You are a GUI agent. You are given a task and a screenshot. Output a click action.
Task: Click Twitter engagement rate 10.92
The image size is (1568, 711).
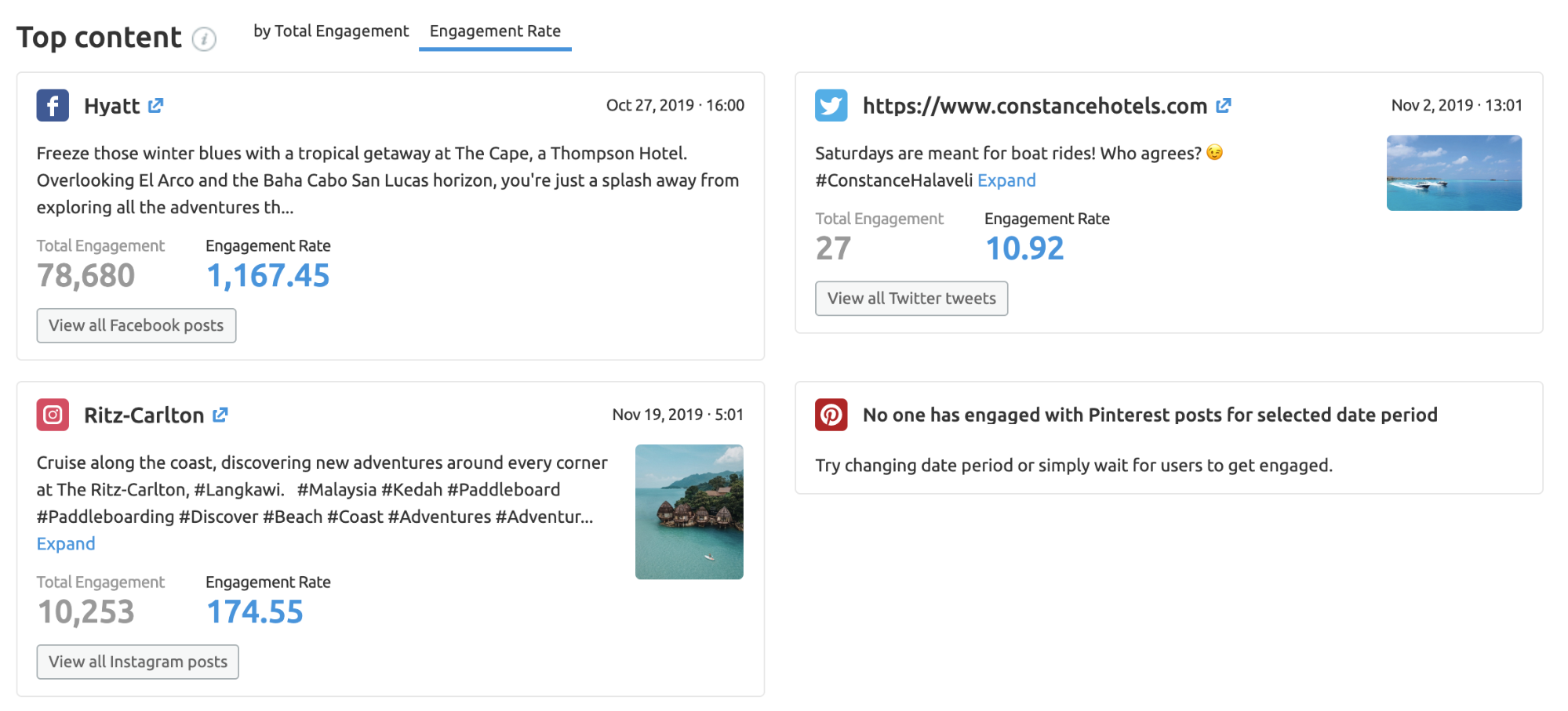1024,248
